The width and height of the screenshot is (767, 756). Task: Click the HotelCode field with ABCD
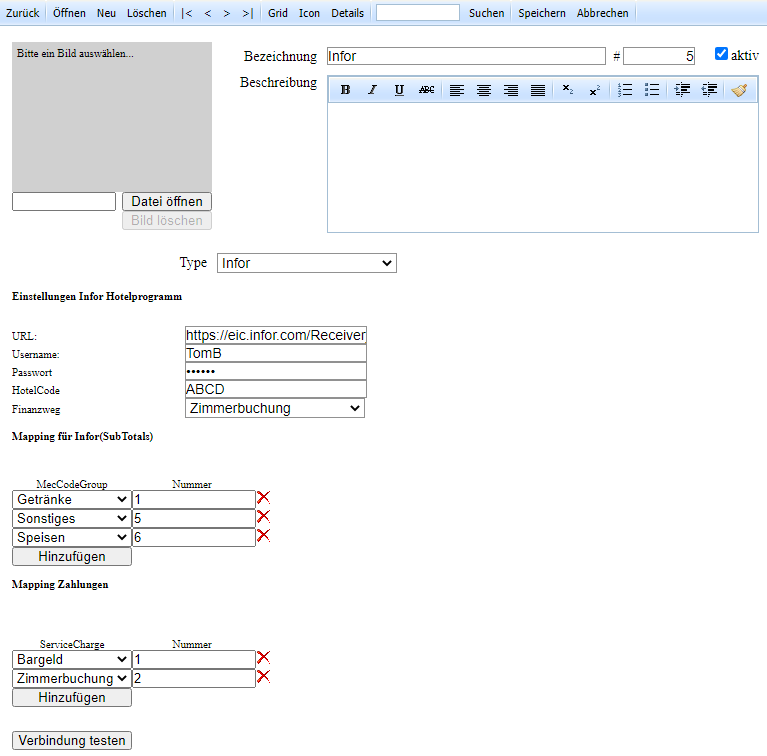pos(276,390)
